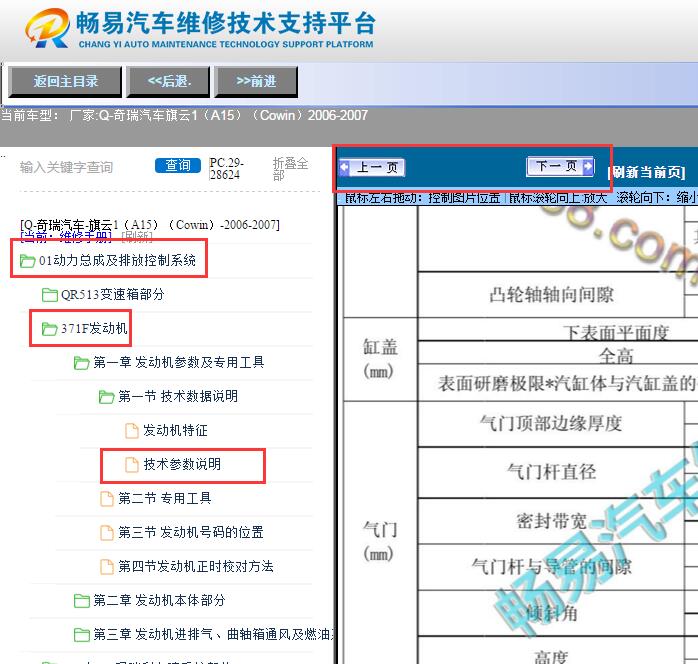Image resolution: width=698 pixels, height=664 pixels.
Task: Go to previous page with 上一页
Action: click(x=372, y=168)
